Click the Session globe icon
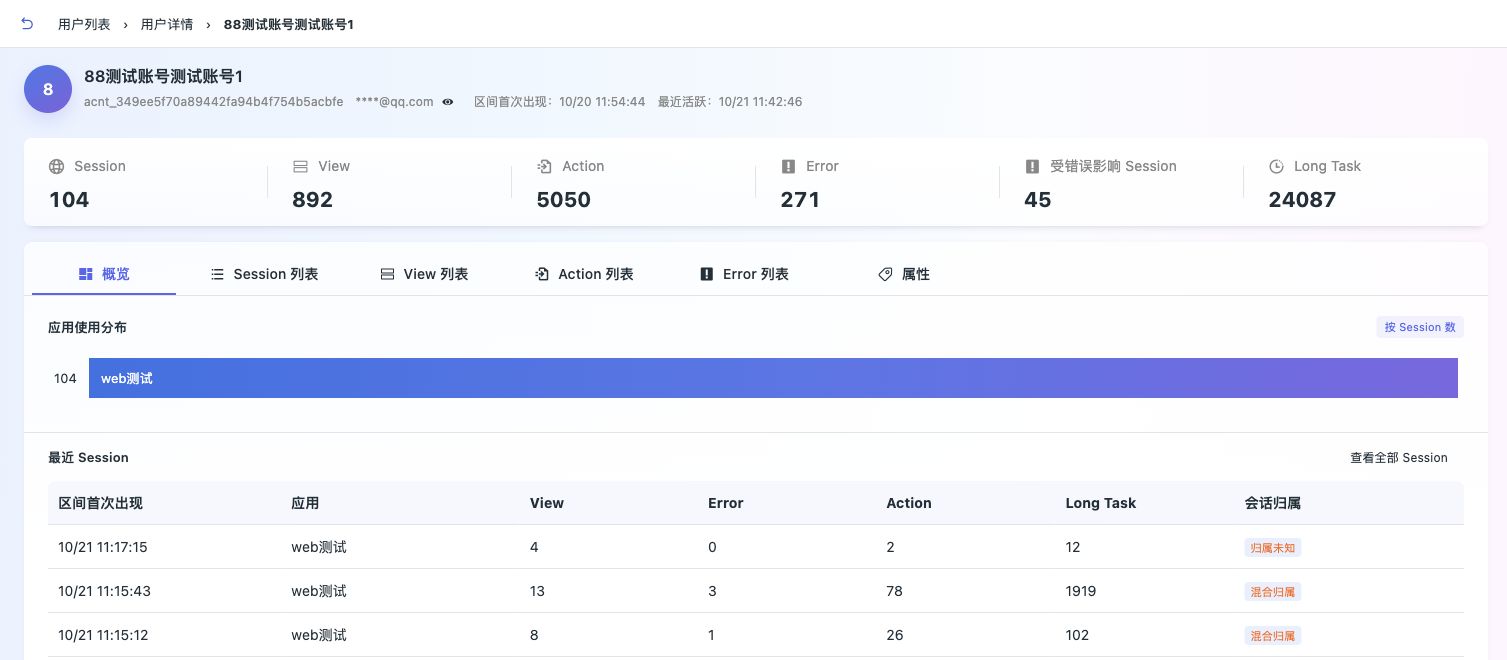Screen dimensions: 1507x660 click(56, 167)
